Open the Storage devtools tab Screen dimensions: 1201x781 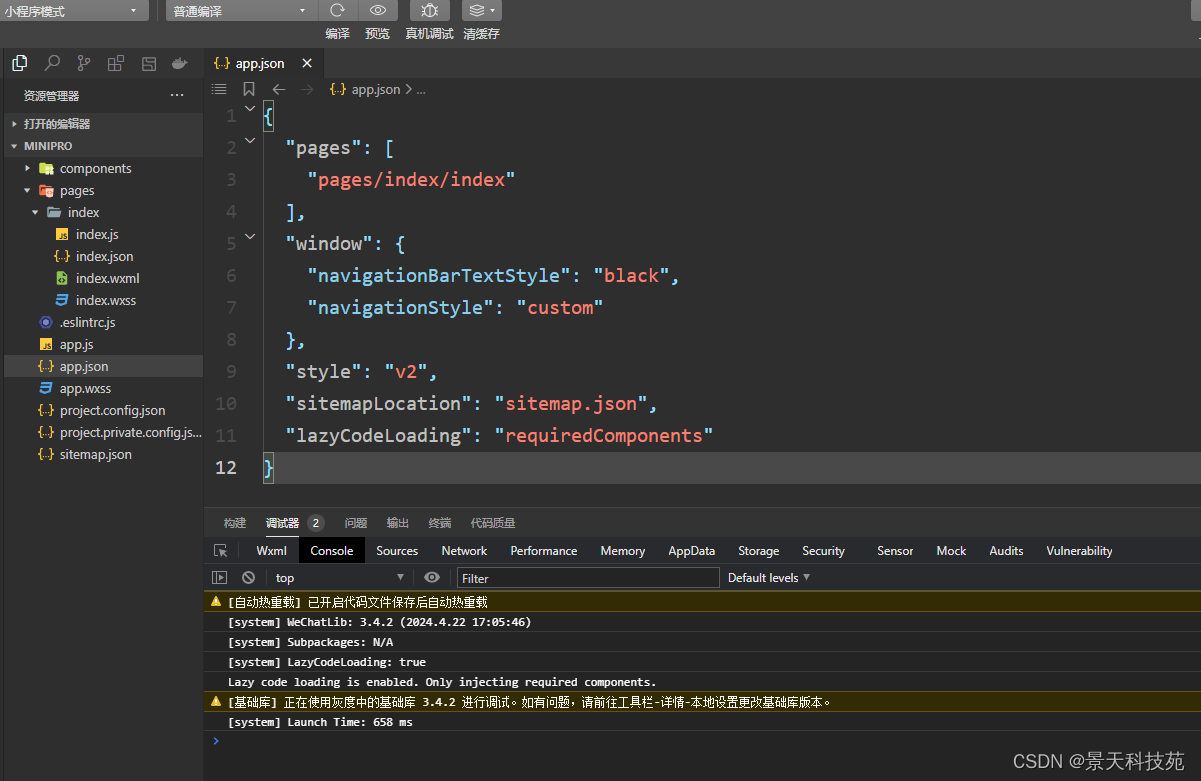[759, 551]
